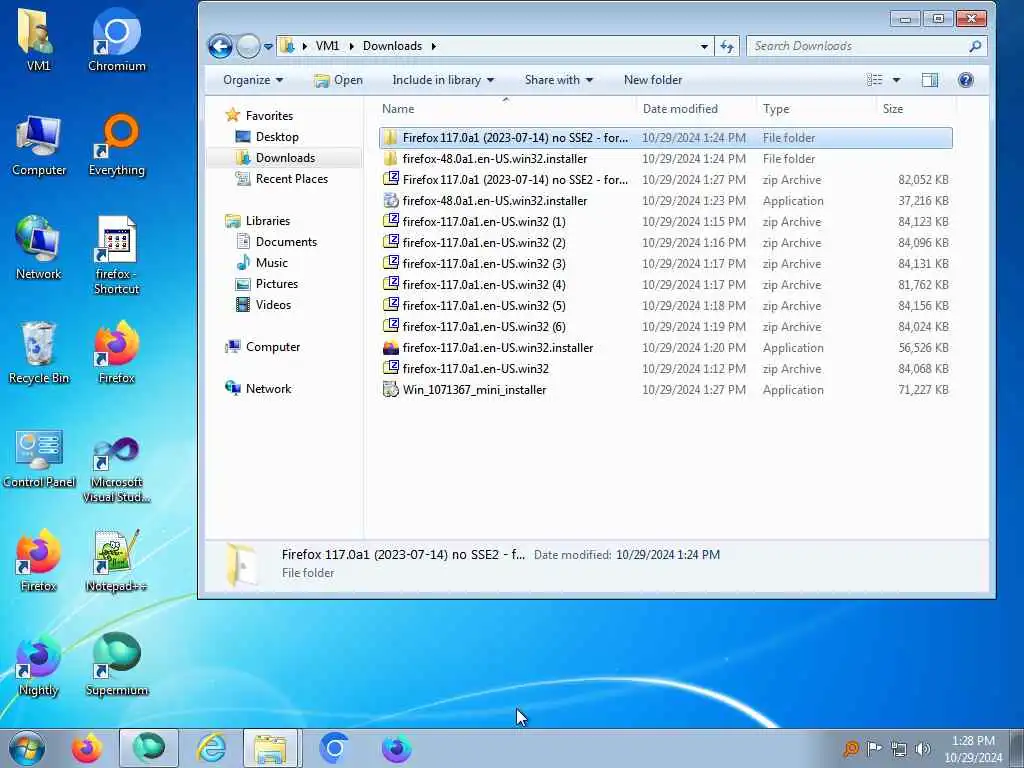1024x768 pixels.
Task: Click the Show desktop strip past the clock
Action: pos(1017,748)
